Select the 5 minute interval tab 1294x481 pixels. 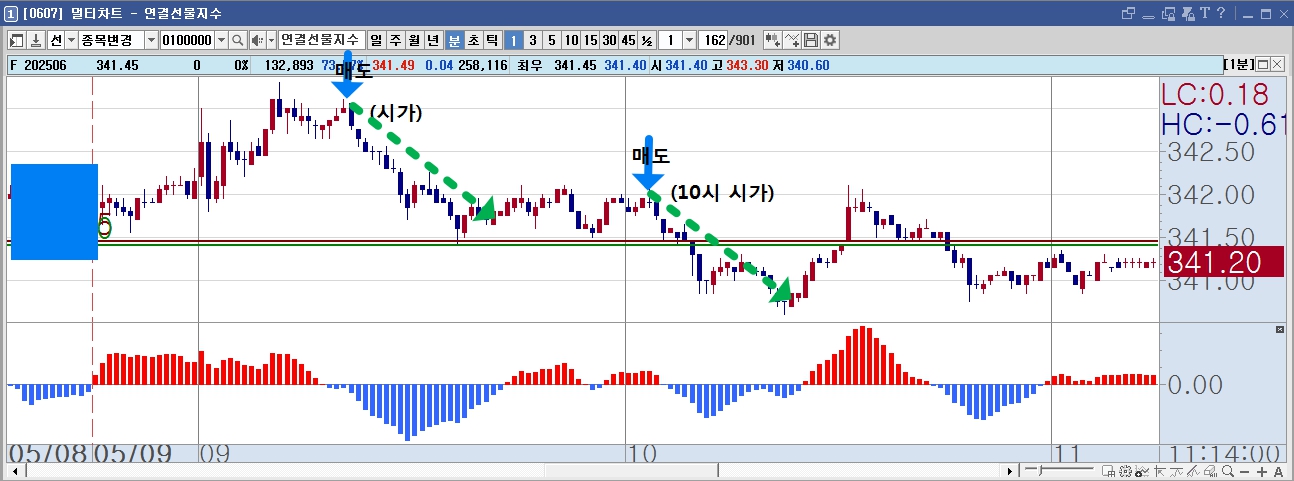pyautogui.click(x=551, y=40)
